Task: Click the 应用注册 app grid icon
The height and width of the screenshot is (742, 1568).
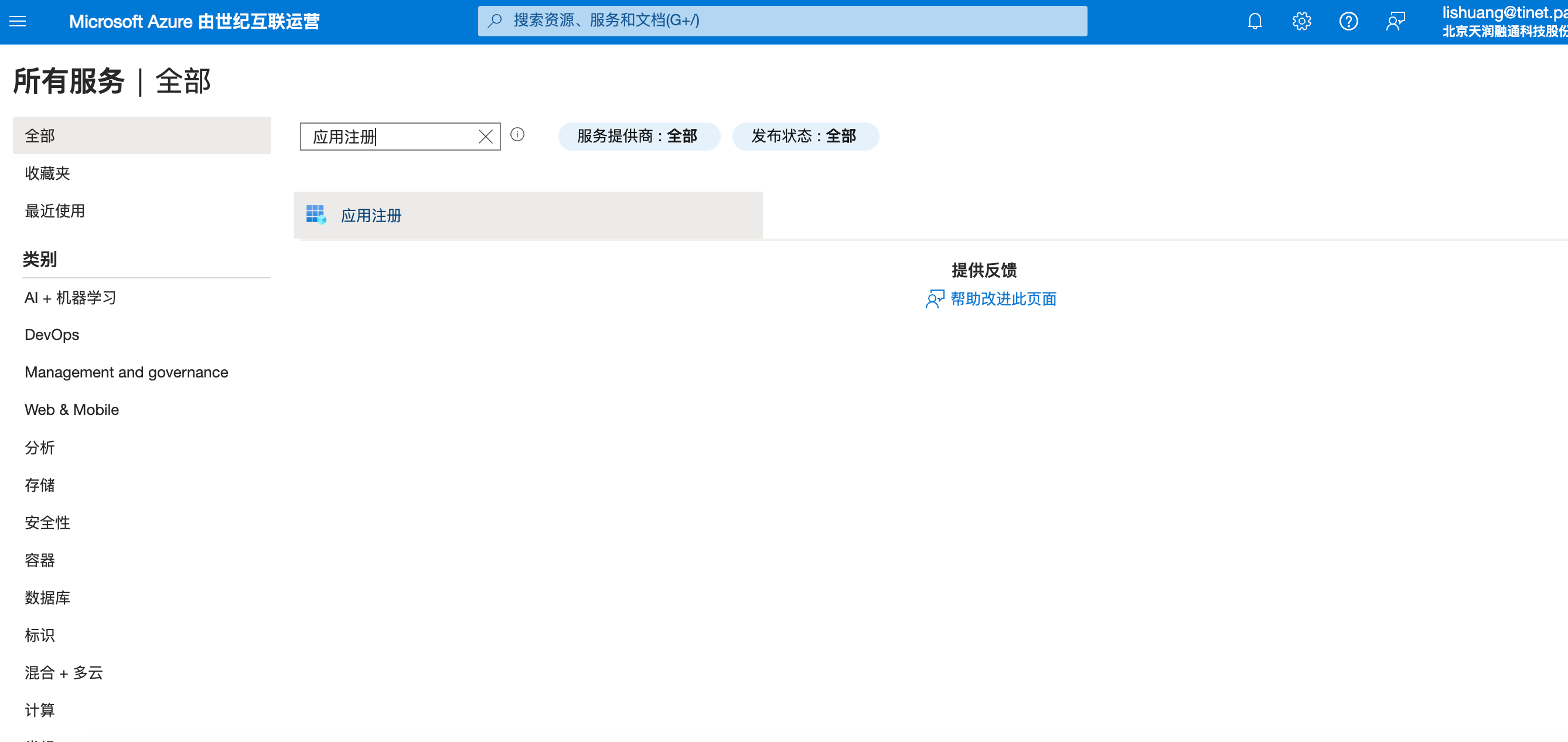Action: (x=316, y=215)
